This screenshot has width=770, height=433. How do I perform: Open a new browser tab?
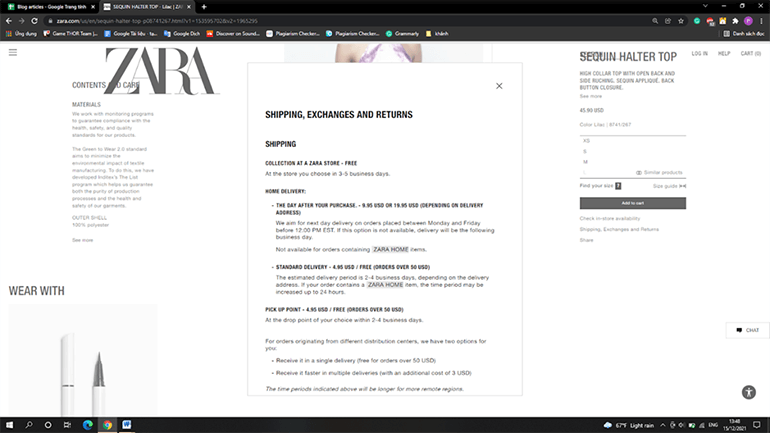tap(204, 7)
